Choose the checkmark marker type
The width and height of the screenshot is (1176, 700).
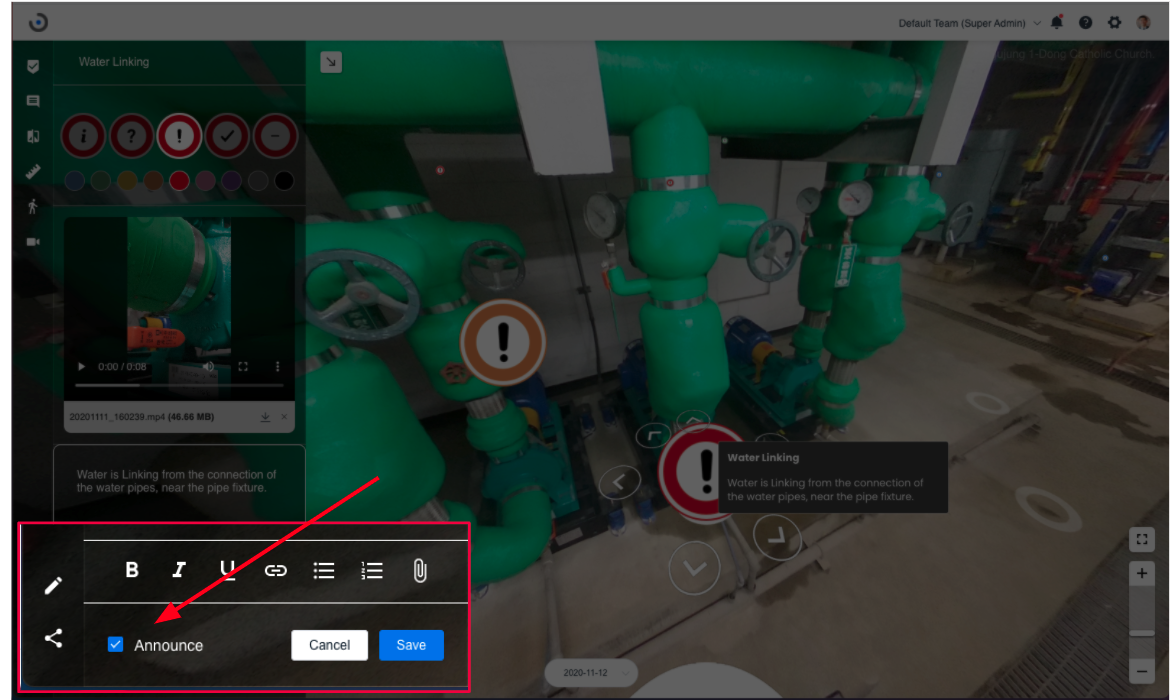(227, 136)
